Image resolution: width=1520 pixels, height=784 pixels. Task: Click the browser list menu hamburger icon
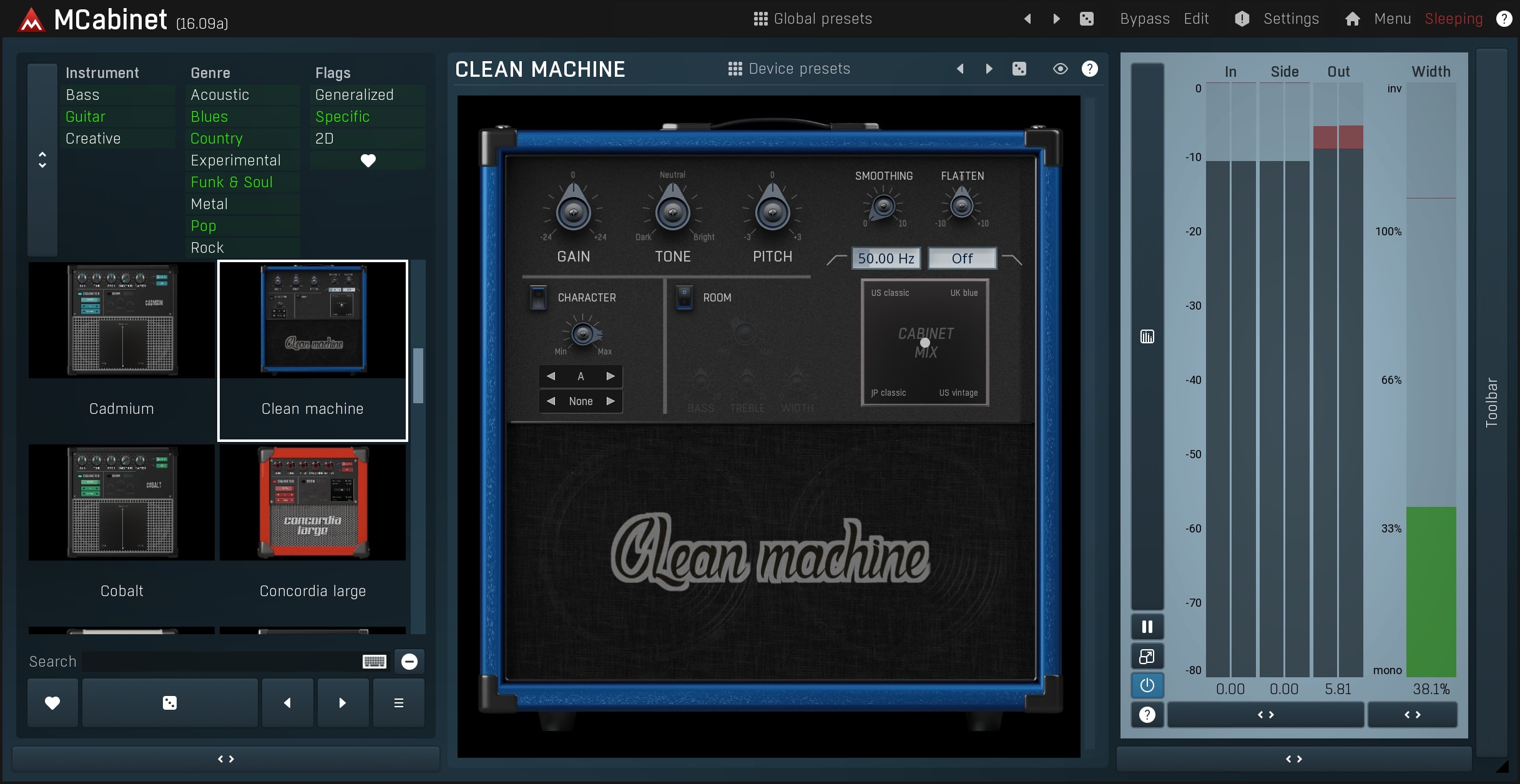tap(399, 703)
